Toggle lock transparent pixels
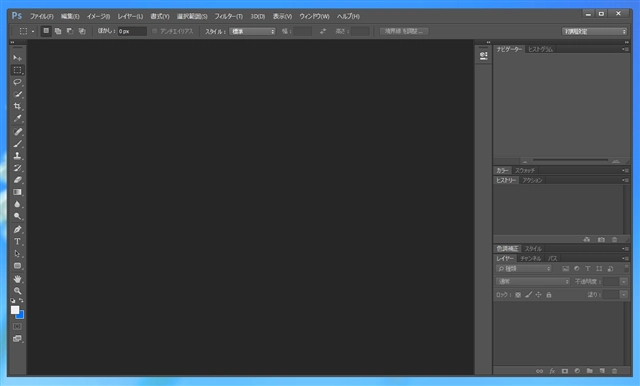 point(518,295)
